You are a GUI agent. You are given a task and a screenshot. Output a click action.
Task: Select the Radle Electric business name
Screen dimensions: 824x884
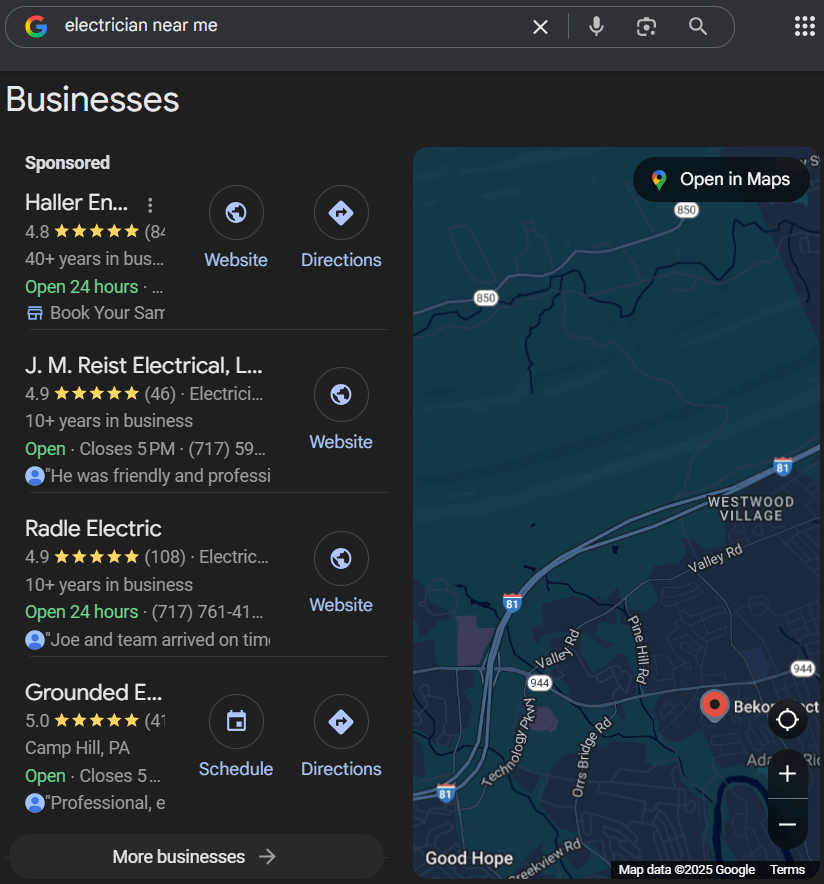click(93, 528)
